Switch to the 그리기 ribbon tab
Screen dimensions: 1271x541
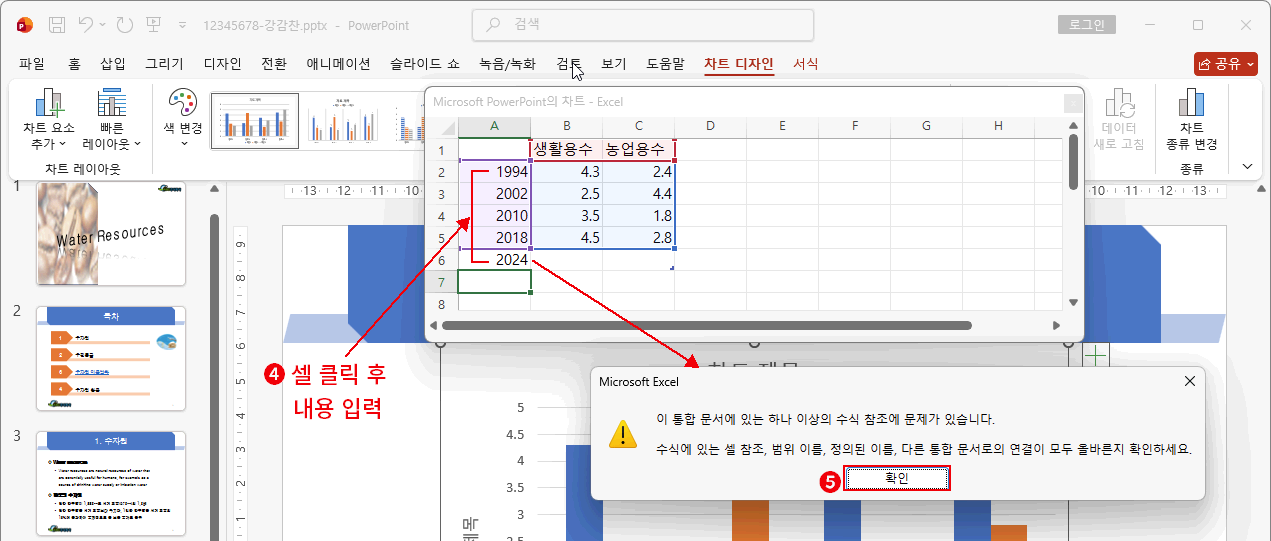pos(164,64)
